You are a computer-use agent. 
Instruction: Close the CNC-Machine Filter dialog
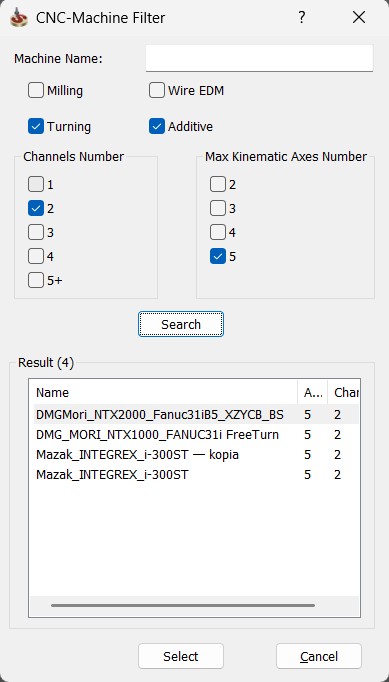point(359,18)
